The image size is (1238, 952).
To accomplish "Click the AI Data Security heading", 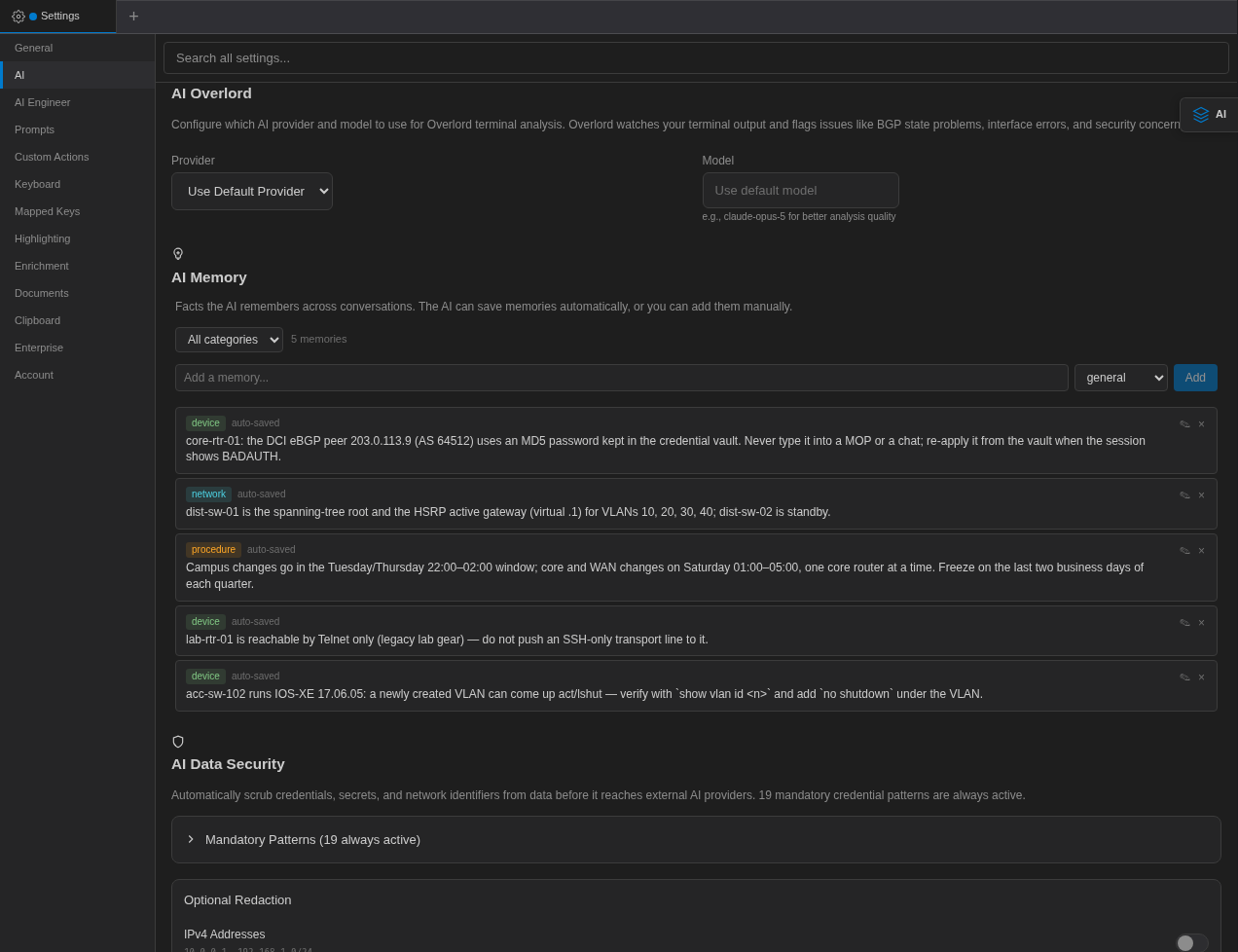I will click(x=228, y=764).
